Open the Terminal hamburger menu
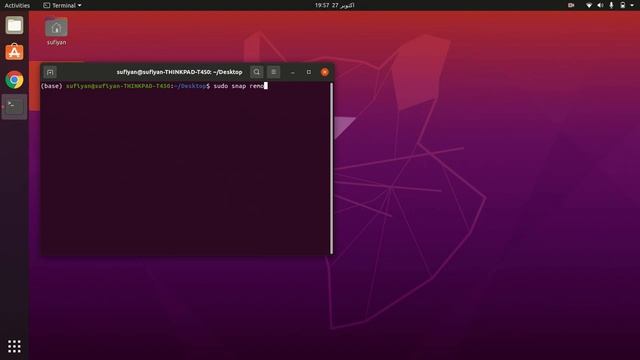This screenshot has width=640, height=360. [273, 72]
